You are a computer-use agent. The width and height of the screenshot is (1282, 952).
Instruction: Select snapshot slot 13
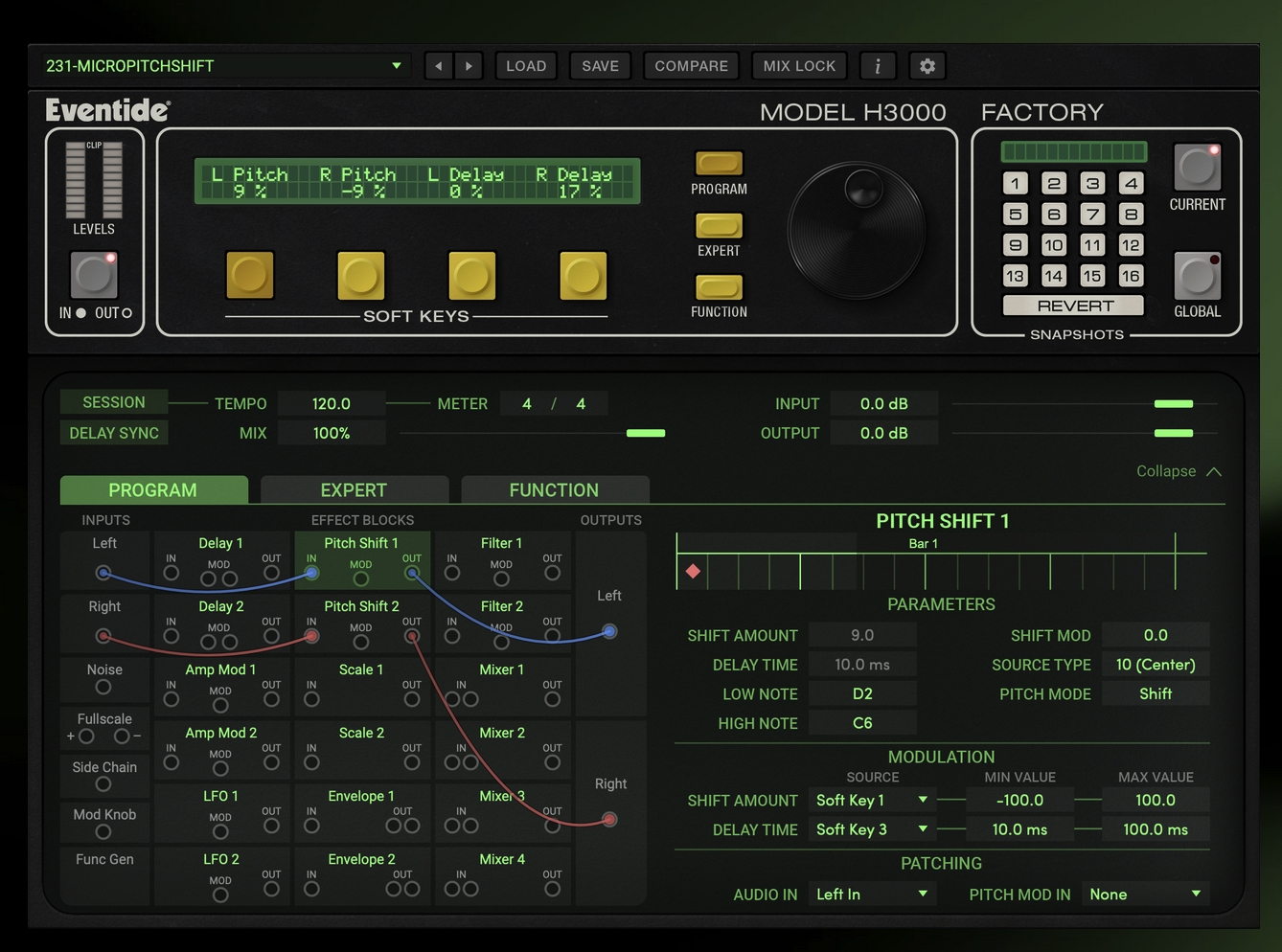click(1016, 276)
